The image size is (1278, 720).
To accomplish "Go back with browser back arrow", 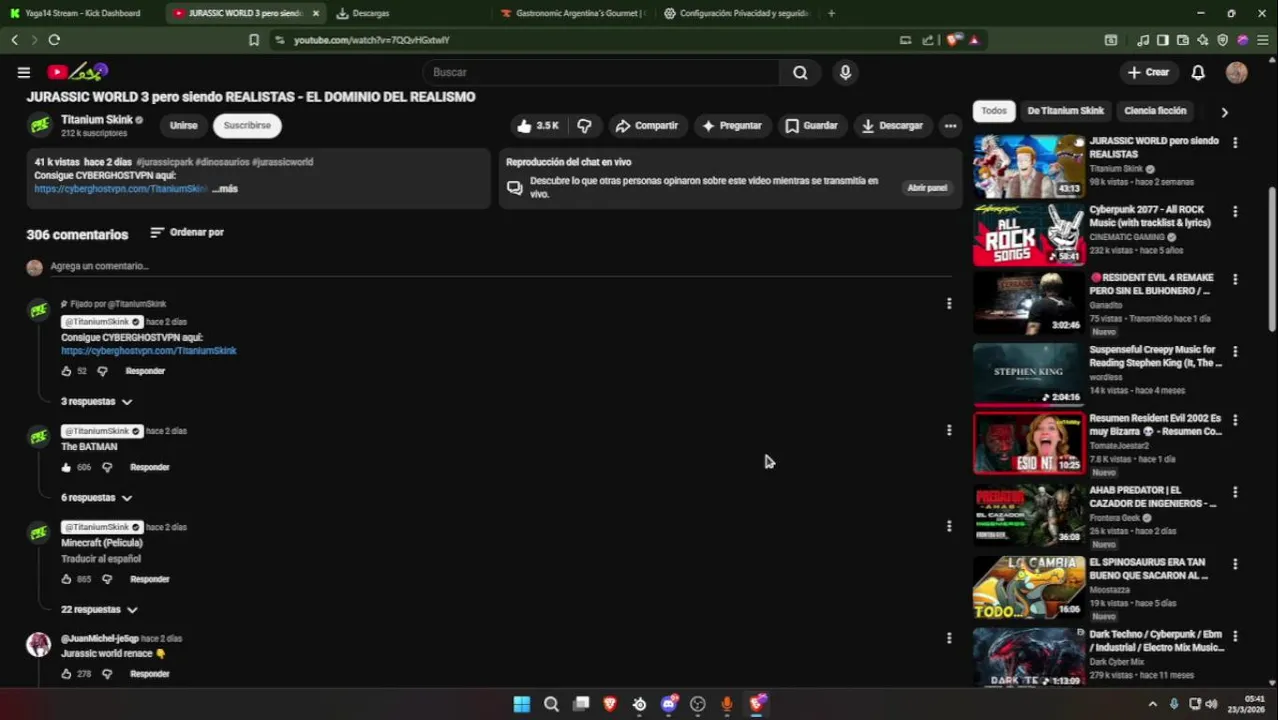I will click(14, 40).
